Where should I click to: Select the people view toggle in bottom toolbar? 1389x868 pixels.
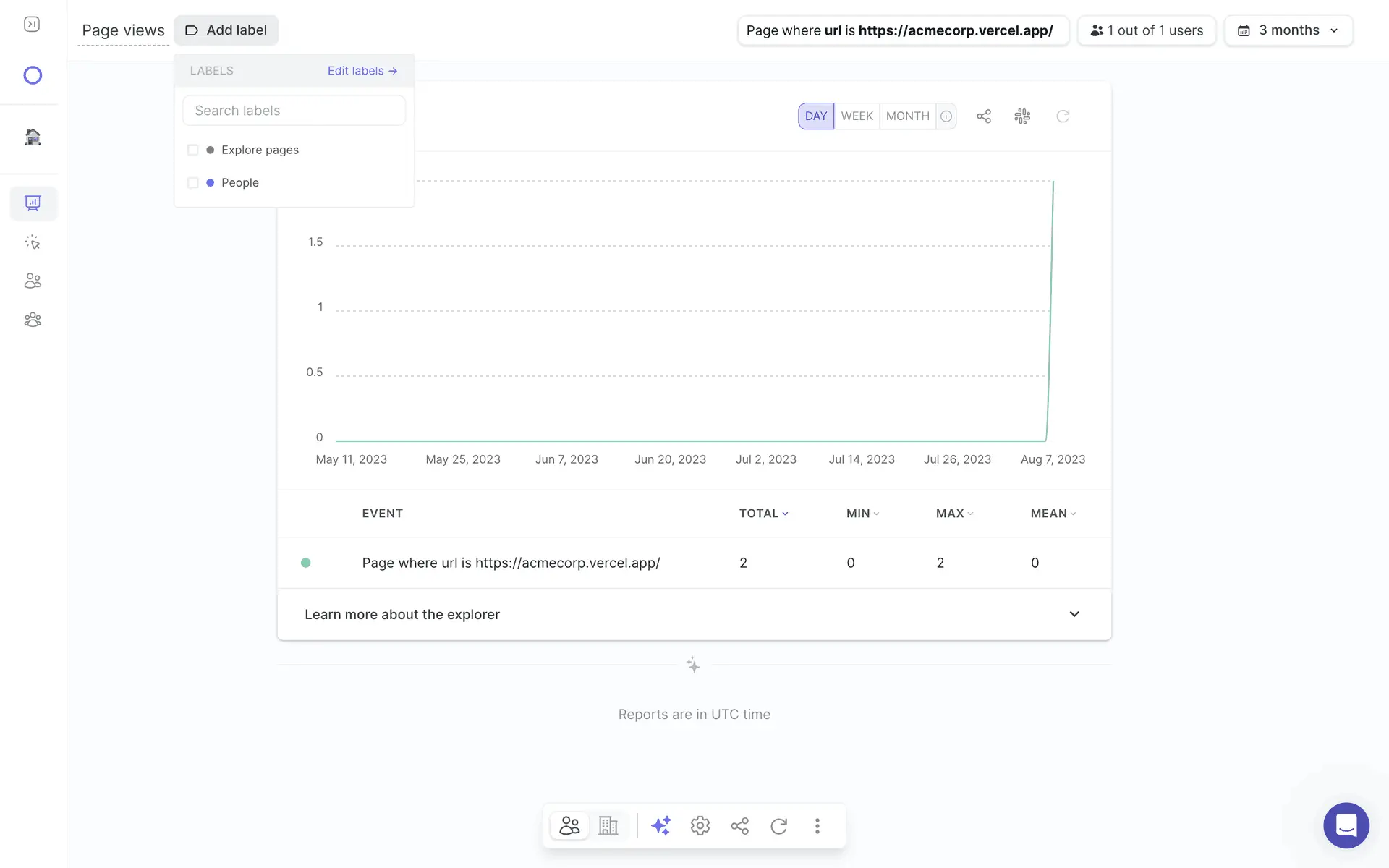click(569, 825)
